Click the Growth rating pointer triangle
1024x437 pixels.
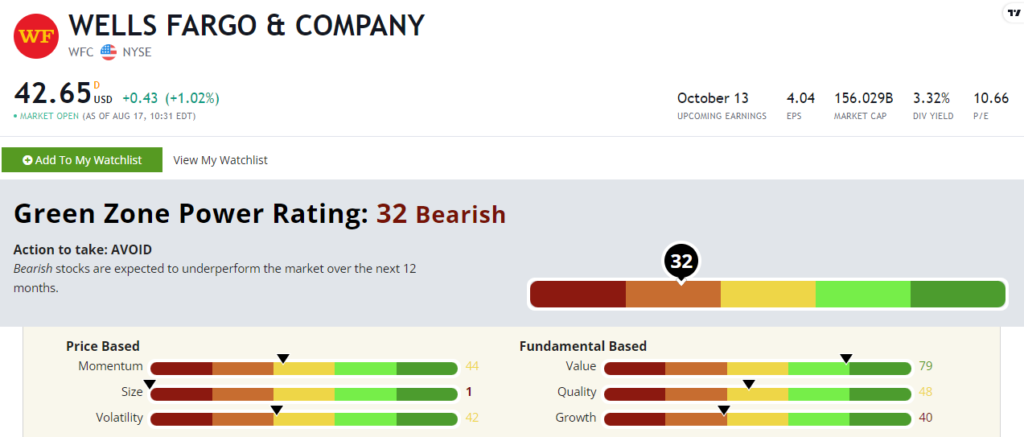coord(724,408)
